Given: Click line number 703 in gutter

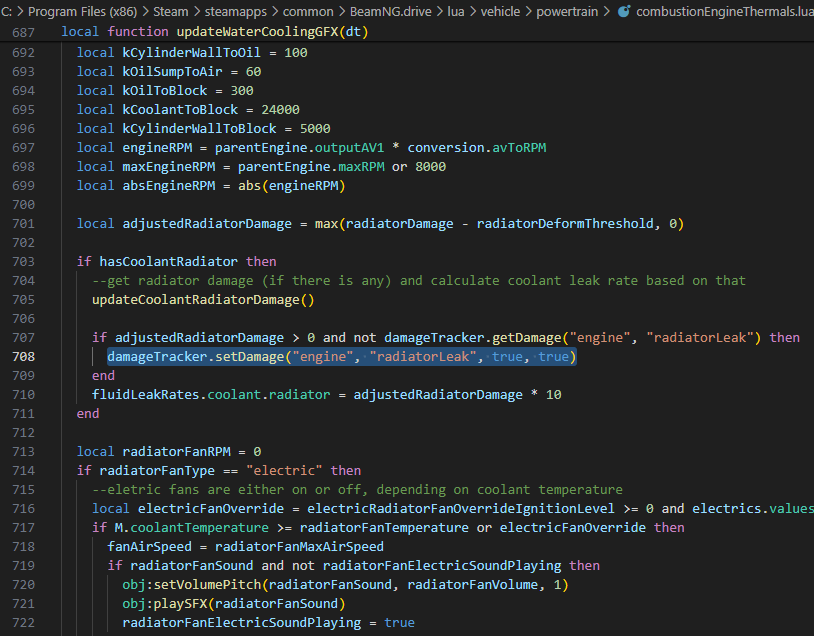Looking at the screenshot, I should pyautogui.click(x=23, y=262).
